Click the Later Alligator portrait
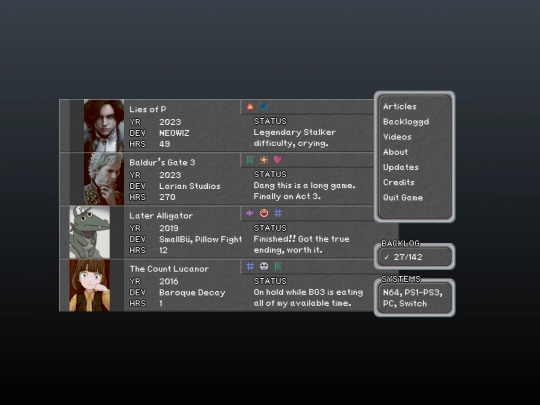Screen dimensions: 540x405 90,232
